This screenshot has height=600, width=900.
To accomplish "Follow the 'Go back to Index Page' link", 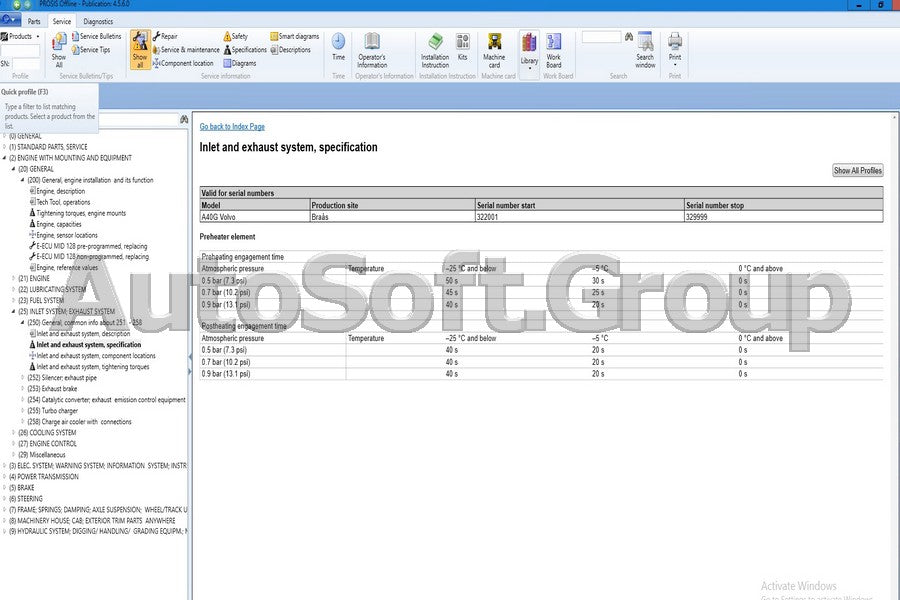I will 232,126.
